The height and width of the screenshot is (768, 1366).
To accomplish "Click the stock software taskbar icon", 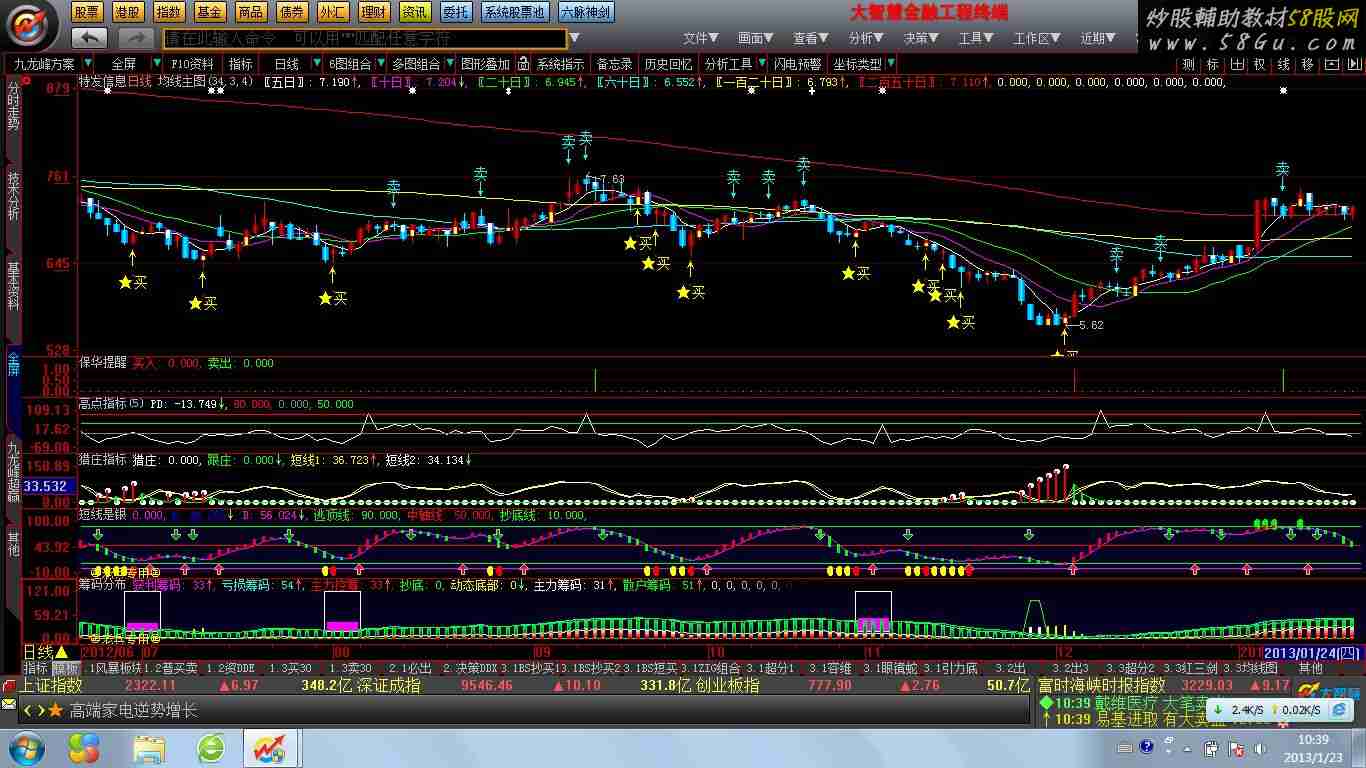I will pos(270,747).
